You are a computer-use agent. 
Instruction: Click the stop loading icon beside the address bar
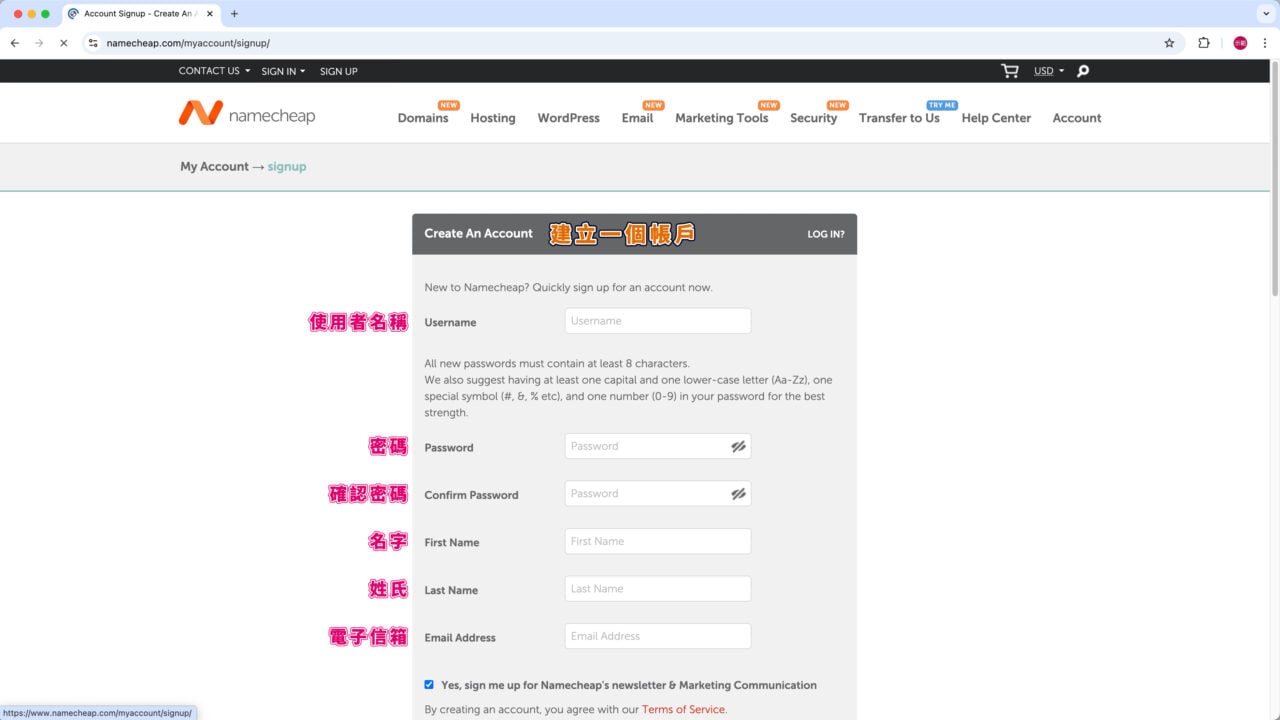63,43
